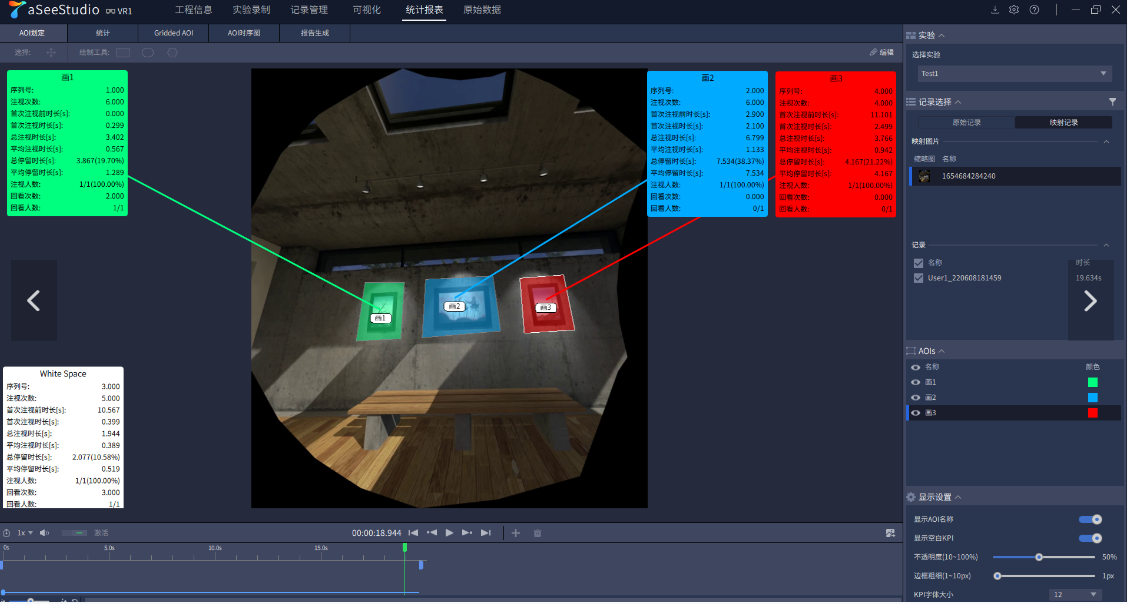
Task: Click the plus add icon in playback bar
Action: (x=516, y=533)
